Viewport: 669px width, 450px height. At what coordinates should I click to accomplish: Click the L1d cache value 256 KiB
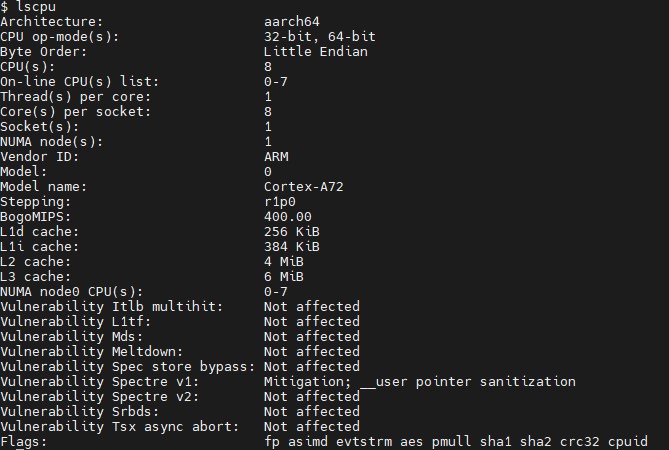tap(292, 231)
